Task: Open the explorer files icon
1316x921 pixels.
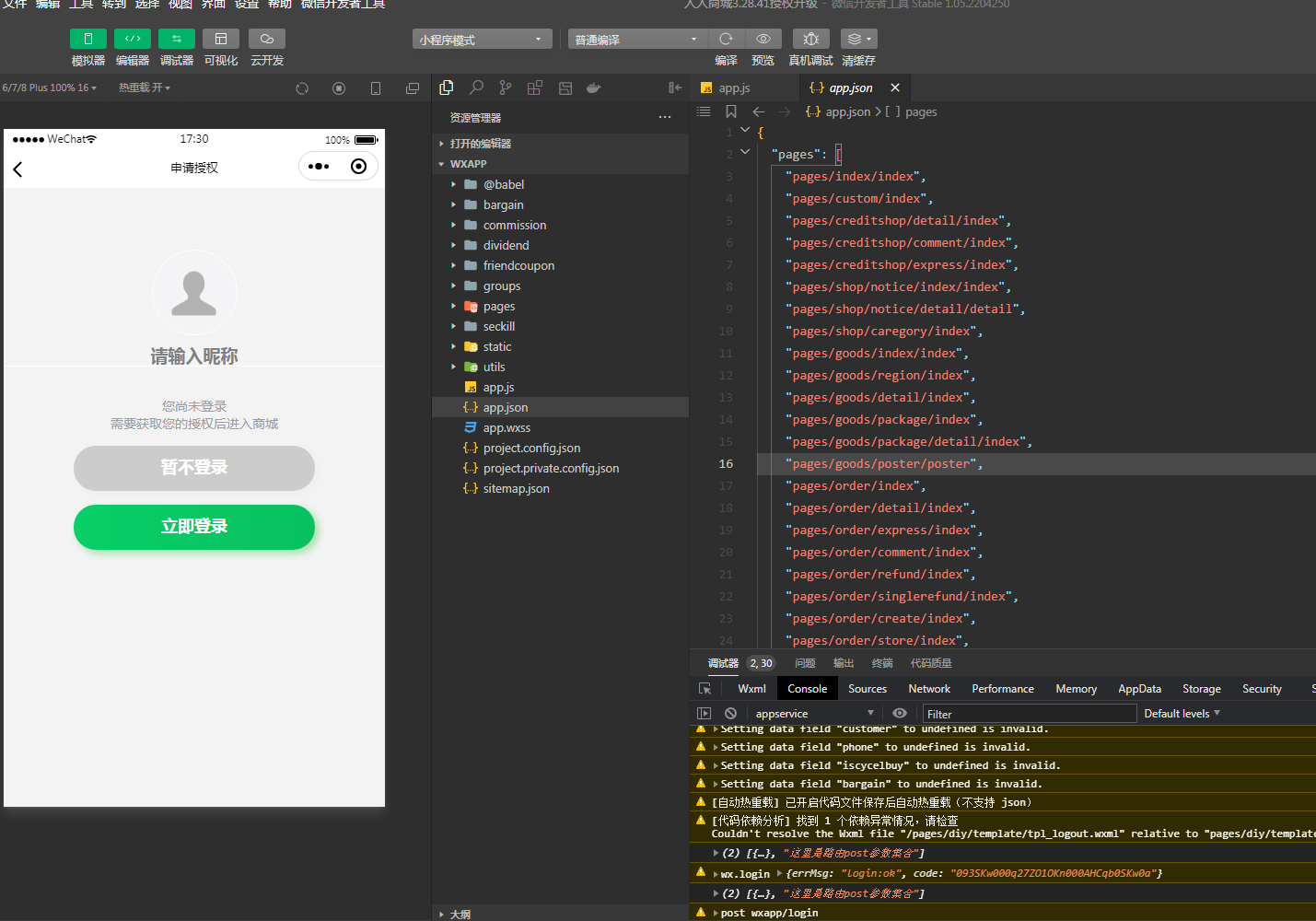Action: click(447, 87)
